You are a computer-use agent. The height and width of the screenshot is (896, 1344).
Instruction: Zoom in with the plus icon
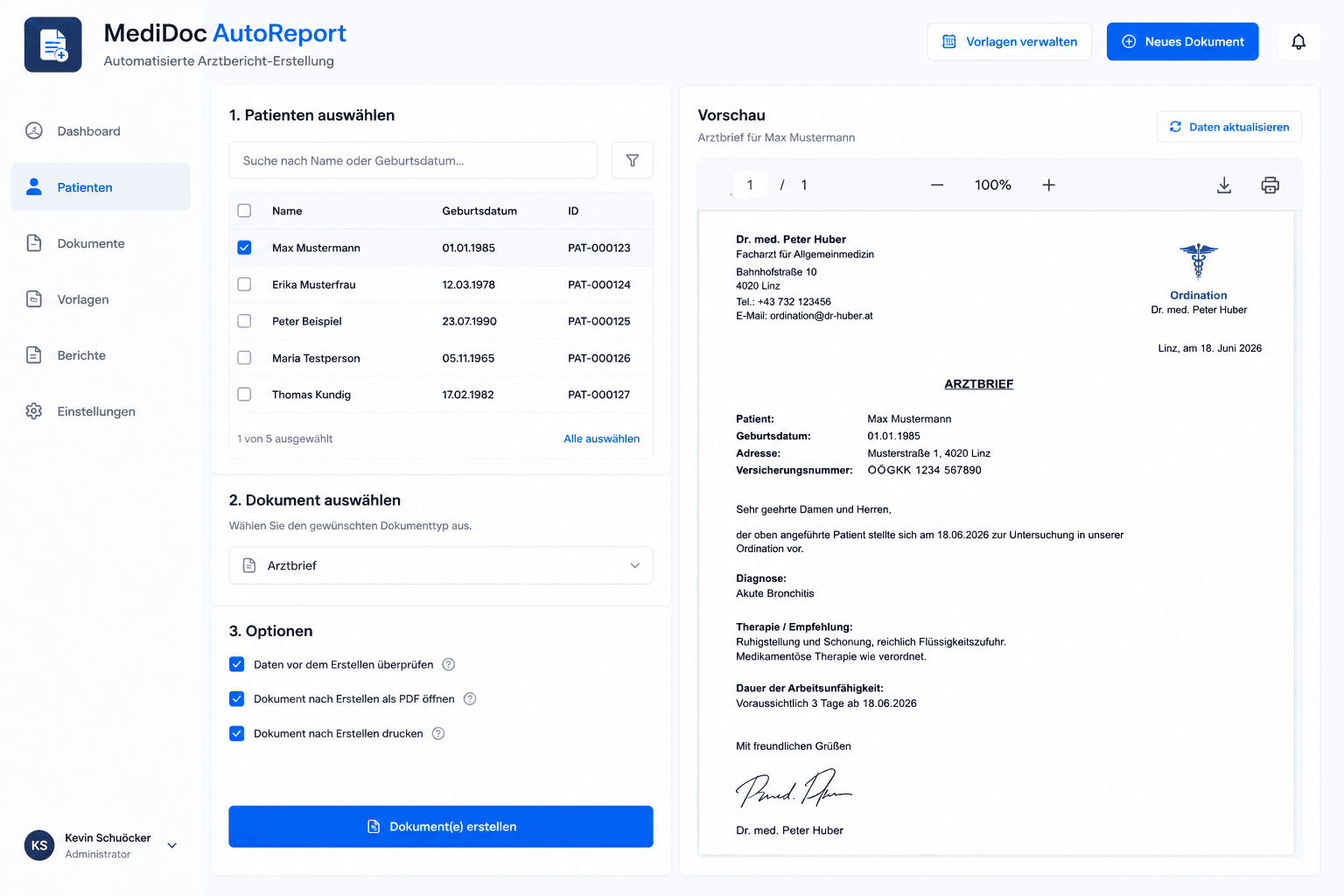[1048, 185]
